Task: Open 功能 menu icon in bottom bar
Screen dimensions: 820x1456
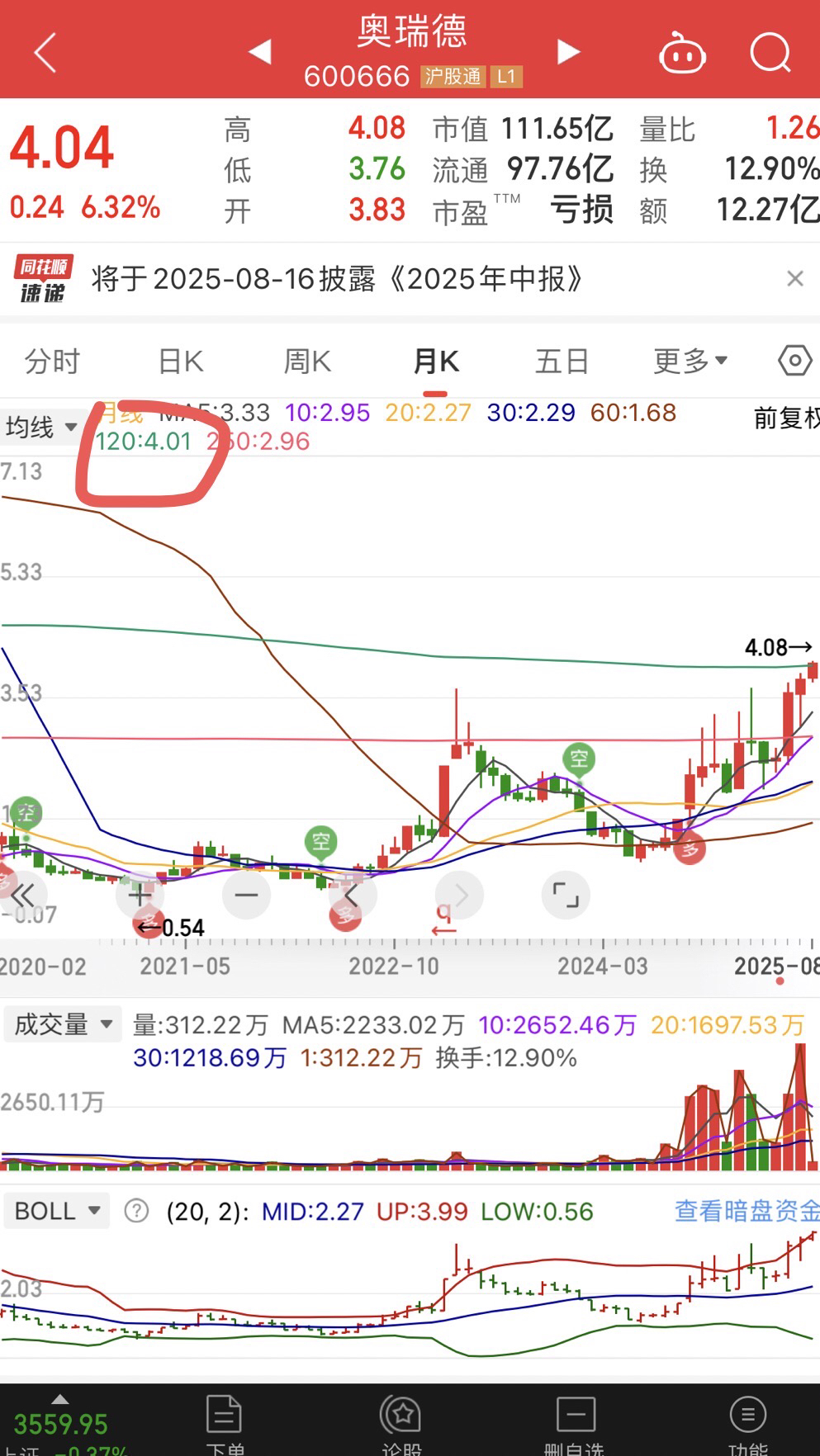Action: [748, 1423]
